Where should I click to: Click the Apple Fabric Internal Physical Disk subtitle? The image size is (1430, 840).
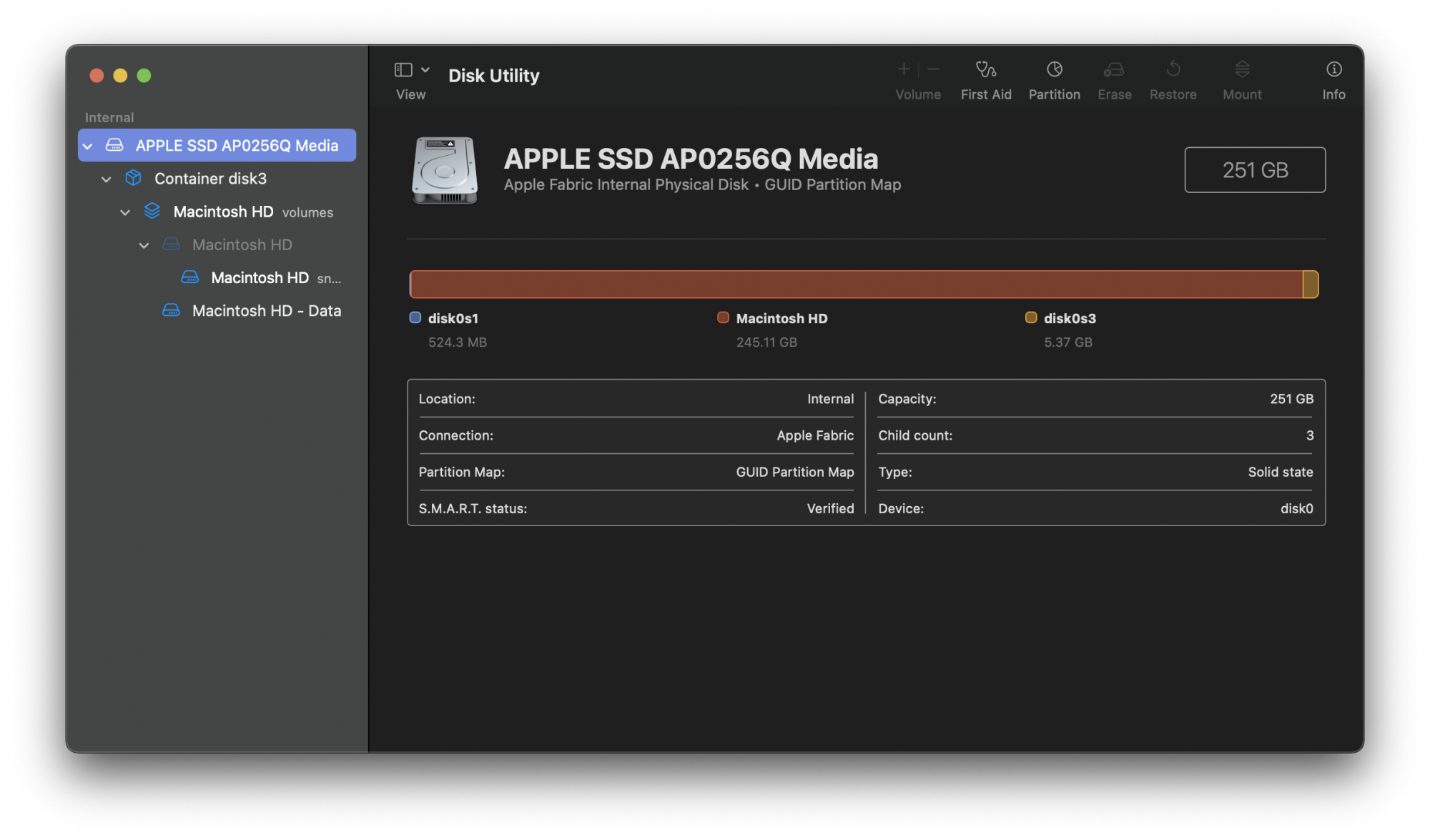[702, 184]
